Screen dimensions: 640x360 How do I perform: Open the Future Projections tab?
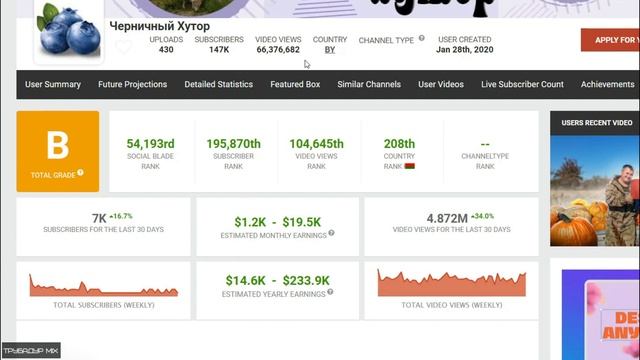click(x=132, y=84)
